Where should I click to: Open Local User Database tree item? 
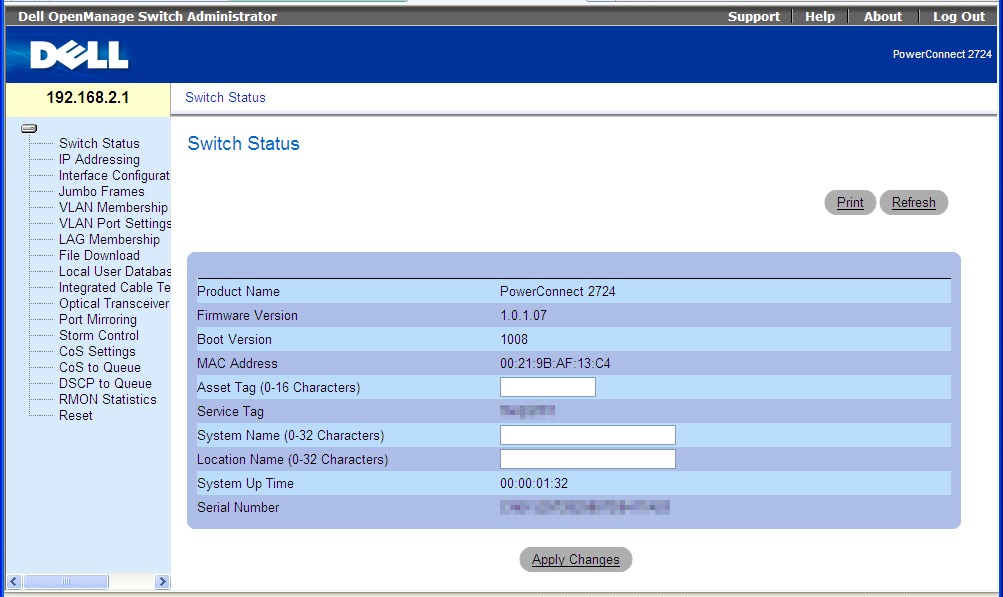tap(115, 271)
